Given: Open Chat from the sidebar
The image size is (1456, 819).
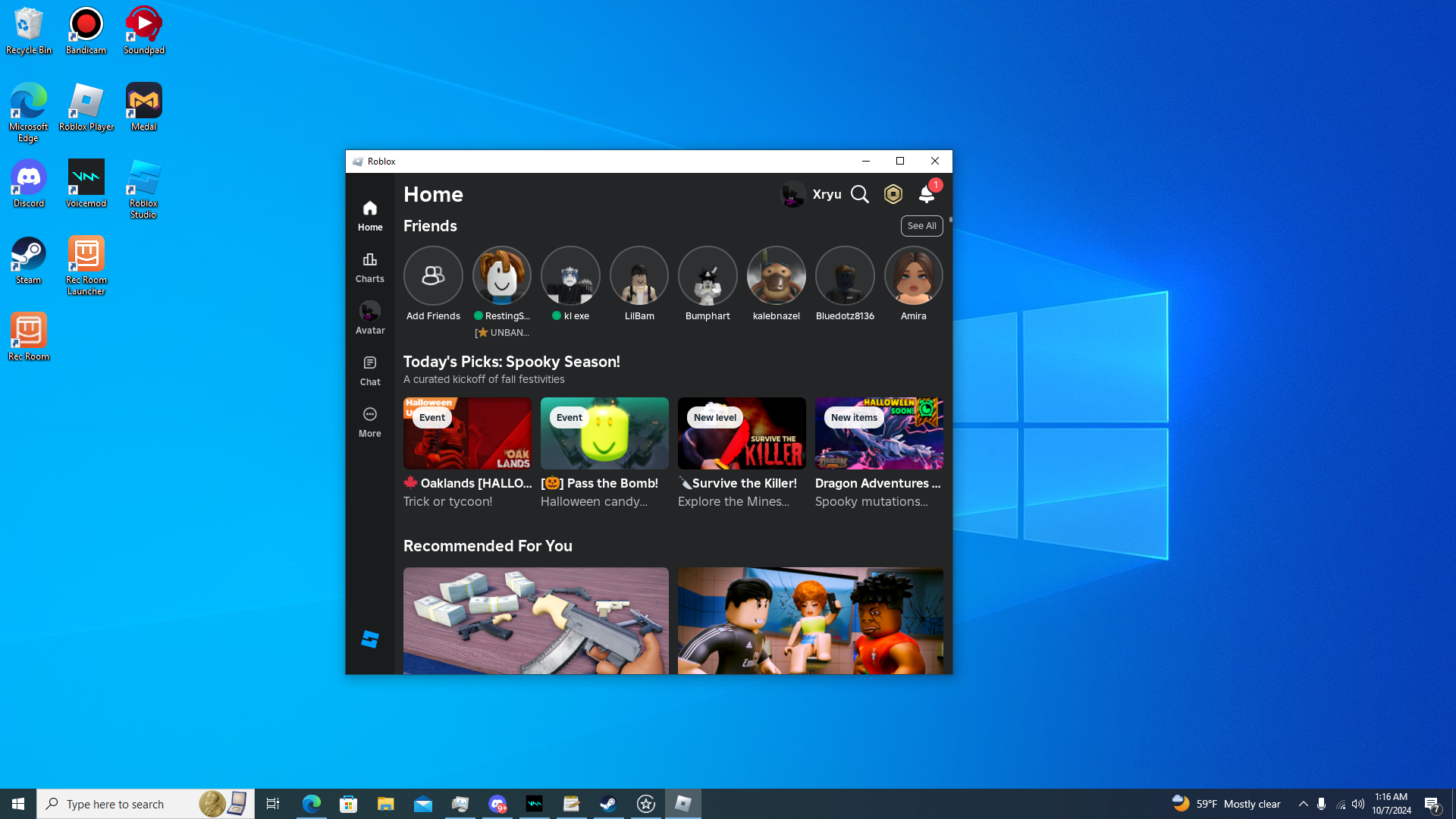Looking at the screenshot, I should 370,370.
